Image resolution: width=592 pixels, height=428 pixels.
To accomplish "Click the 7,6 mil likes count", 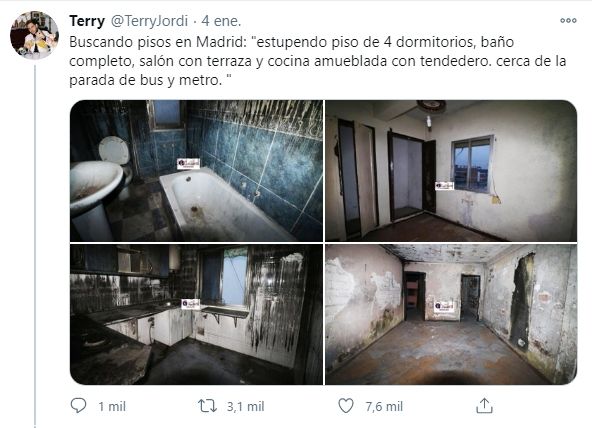I will [x=384, y=406].
